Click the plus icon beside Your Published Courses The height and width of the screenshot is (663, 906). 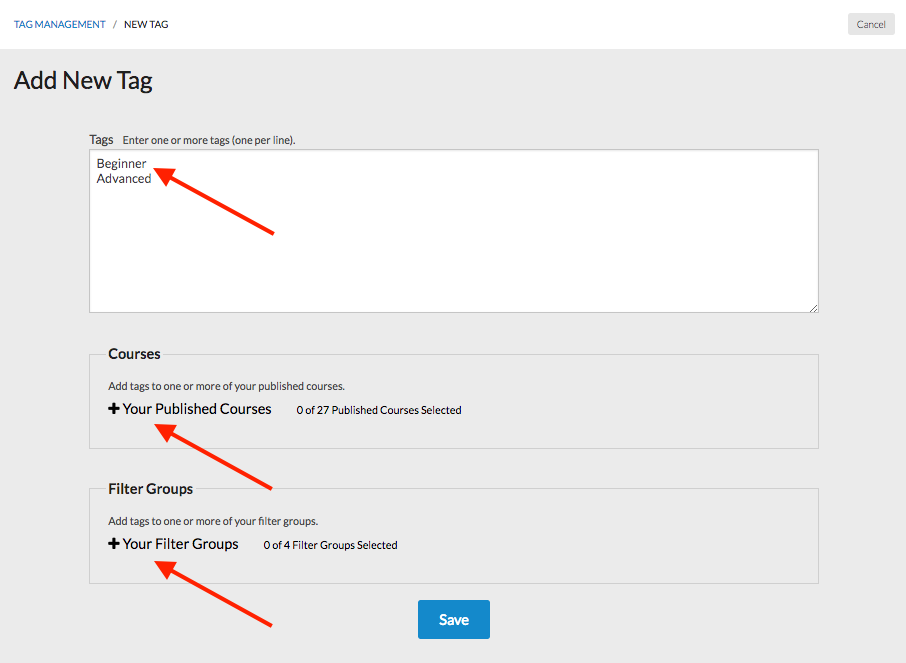pos(114,409)
